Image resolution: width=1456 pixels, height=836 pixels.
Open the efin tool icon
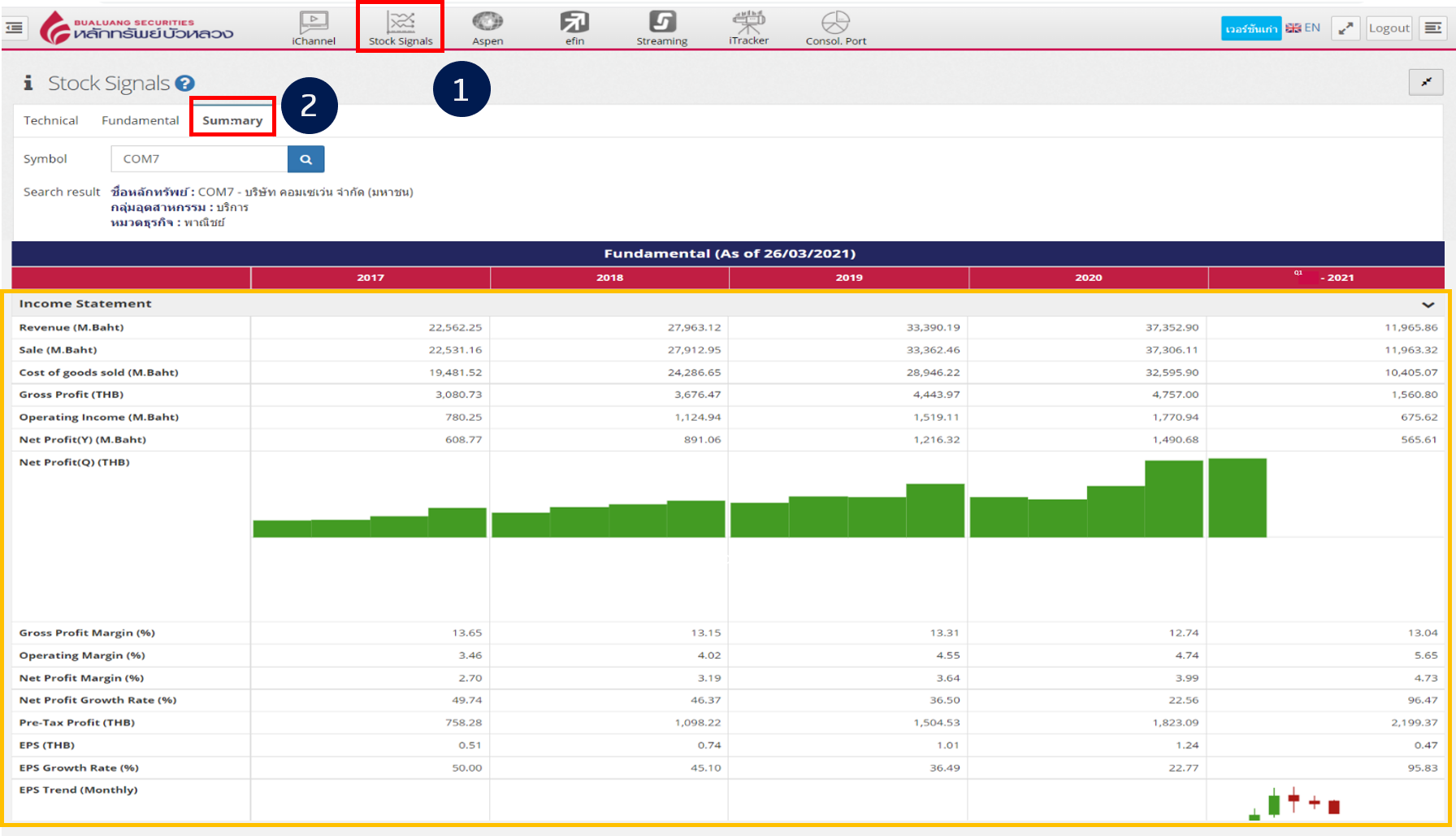click(x=574, y=28)
